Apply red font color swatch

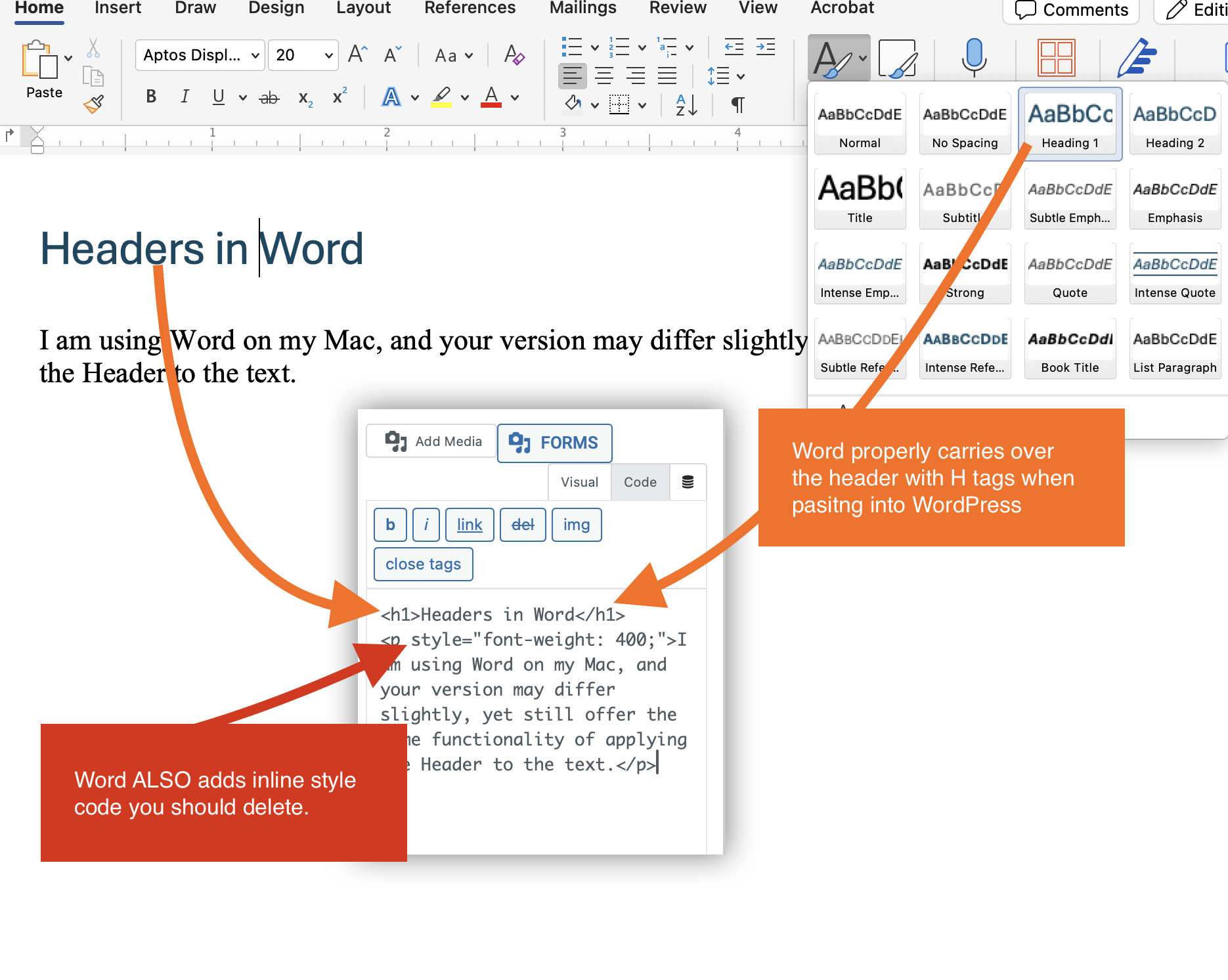[491, 97]
